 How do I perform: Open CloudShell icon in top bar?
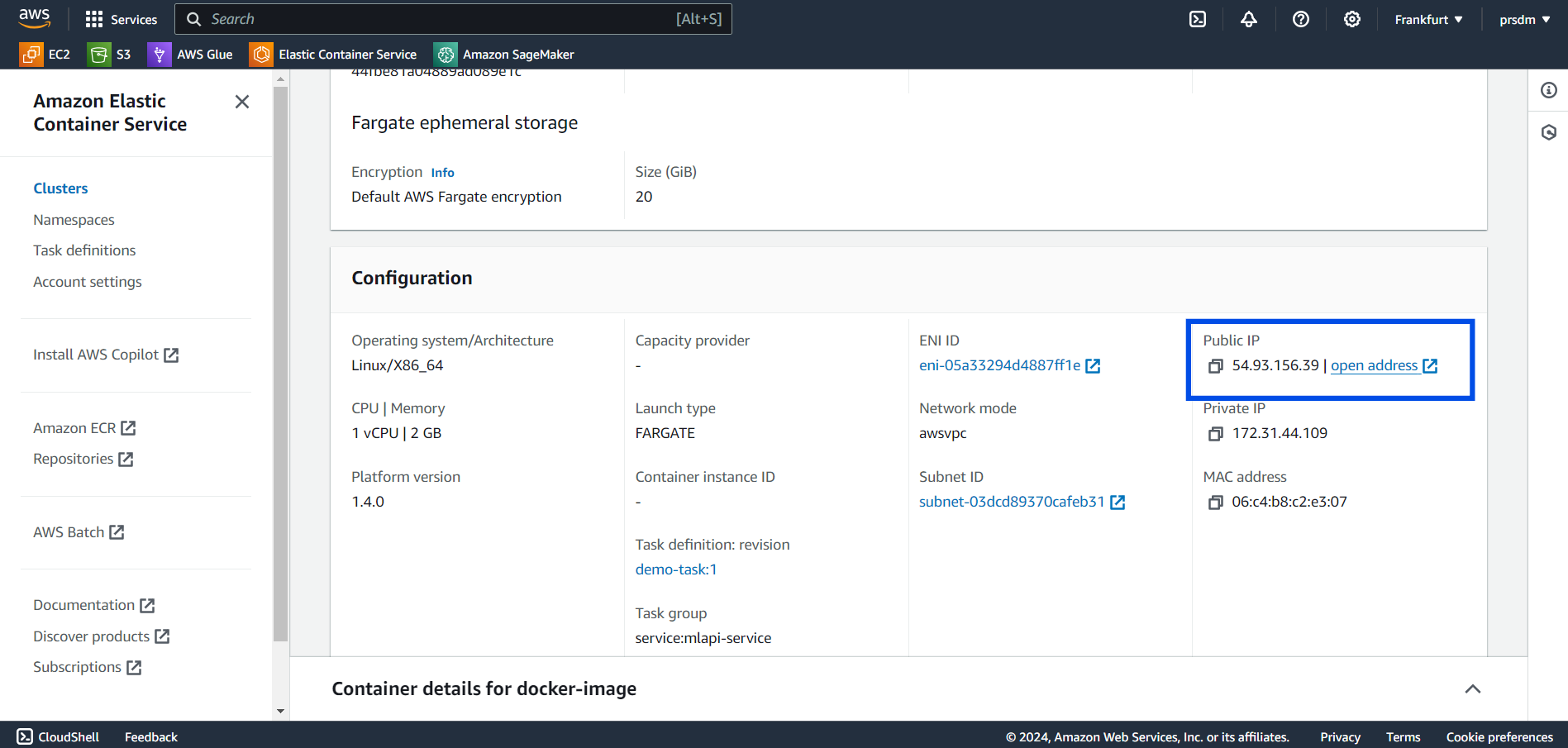point(1198,19)
